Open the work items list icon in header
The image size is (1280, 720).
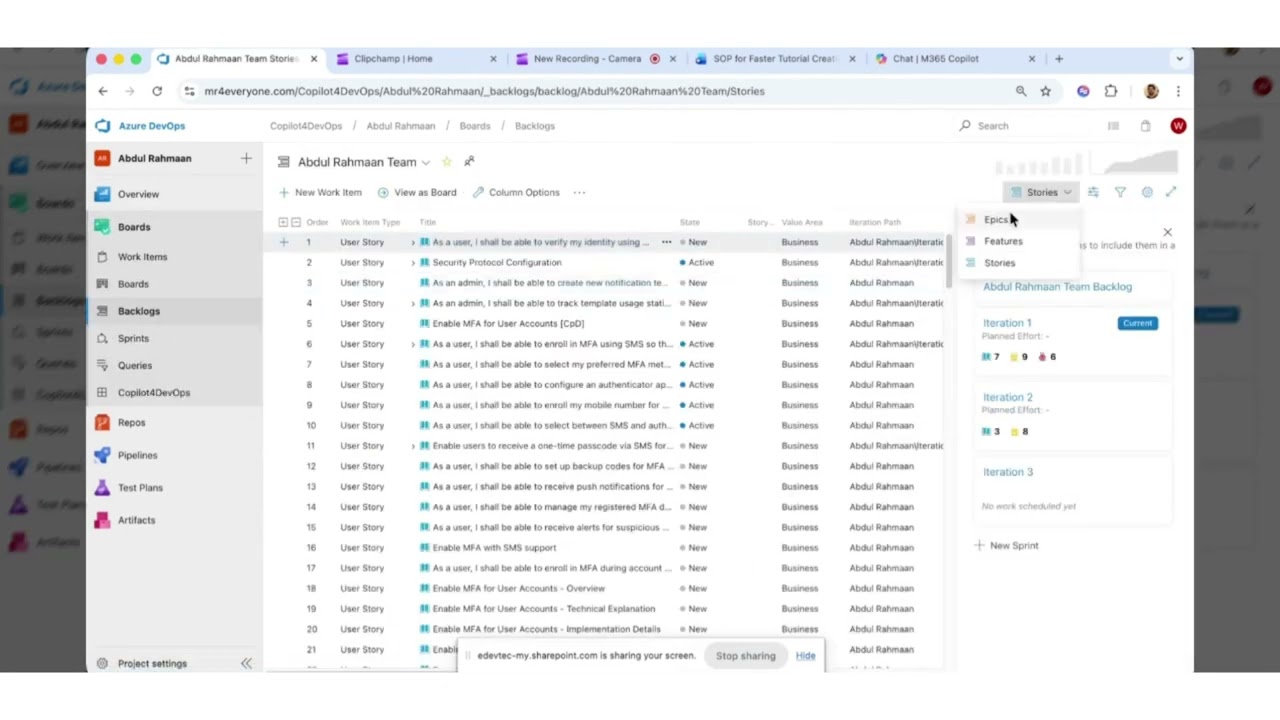1113,126
